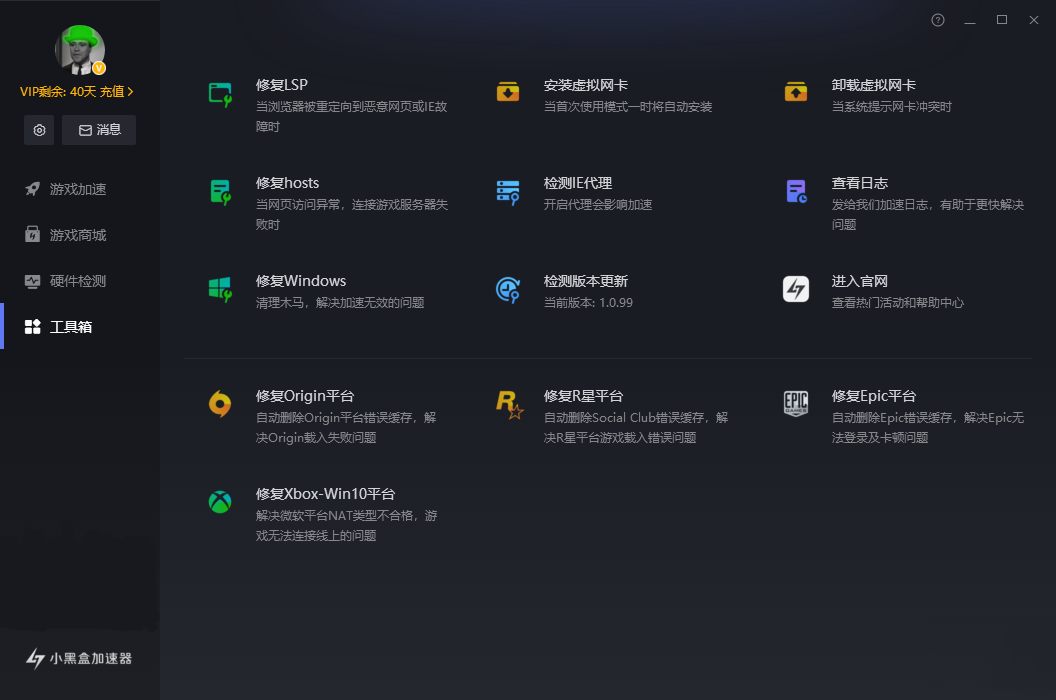Click the 当浏览器被重定向 description under 修复LSP
Viewport: 1056px width, 700px height.
click(352, 116)
